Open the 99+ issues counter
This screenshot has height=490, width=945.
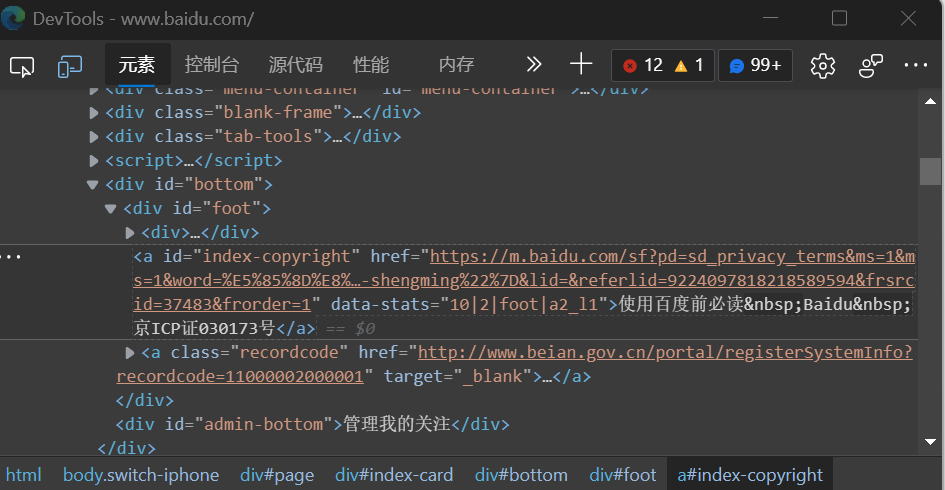coord(755,65)
